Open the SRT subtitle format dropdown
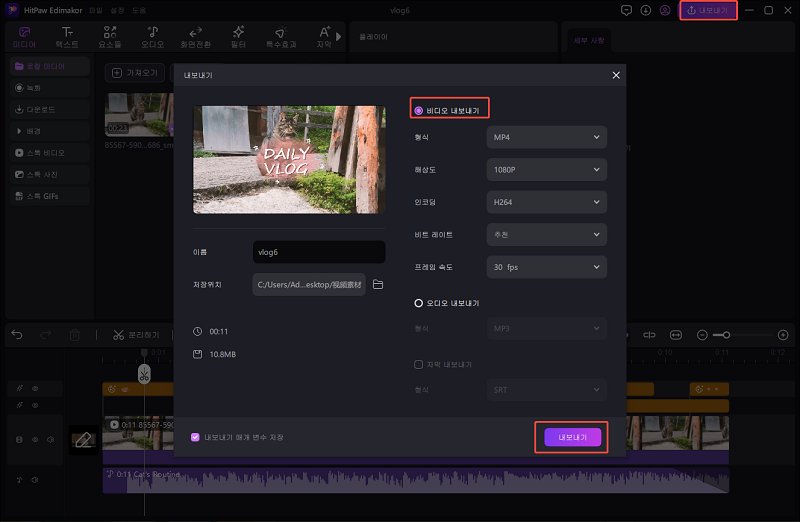 [546, 390]
